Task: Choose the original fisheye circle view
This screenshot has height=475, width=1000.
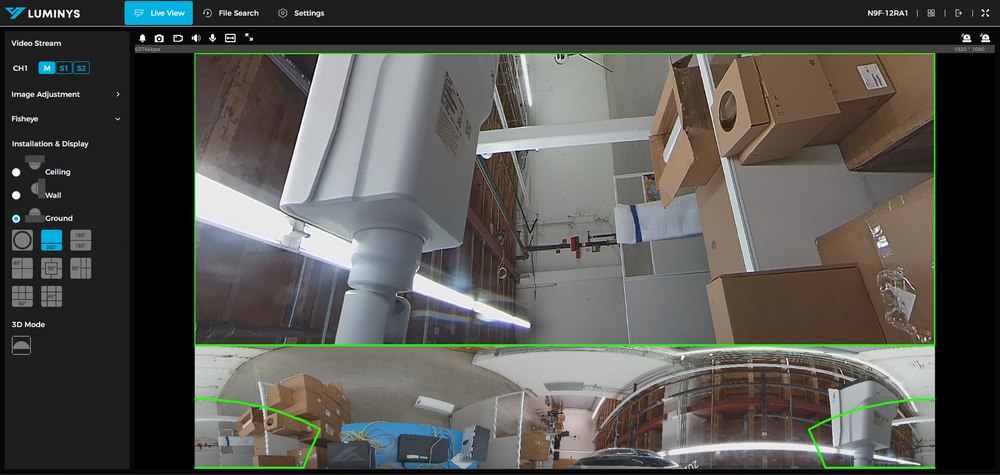Action: (x=22, y=240)
